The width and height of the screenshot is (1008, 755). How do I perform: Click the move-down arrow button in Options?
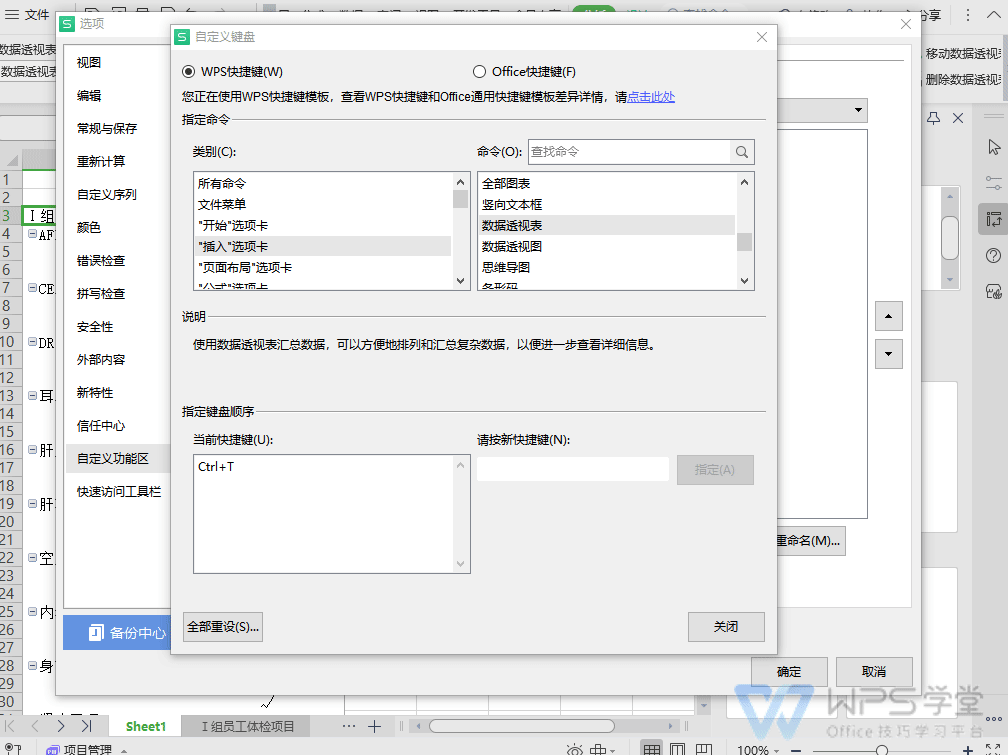point(888,354)
